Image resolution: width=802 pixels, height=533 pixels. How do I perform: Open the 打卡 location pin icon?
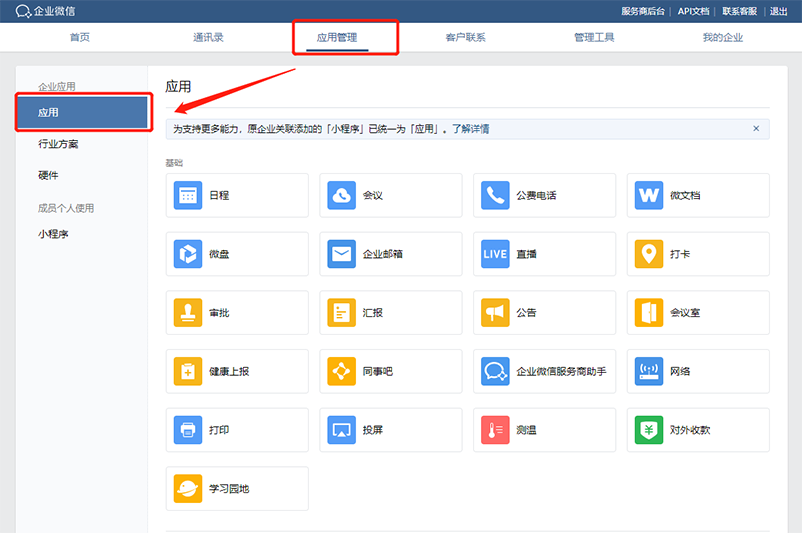[649, 254]
